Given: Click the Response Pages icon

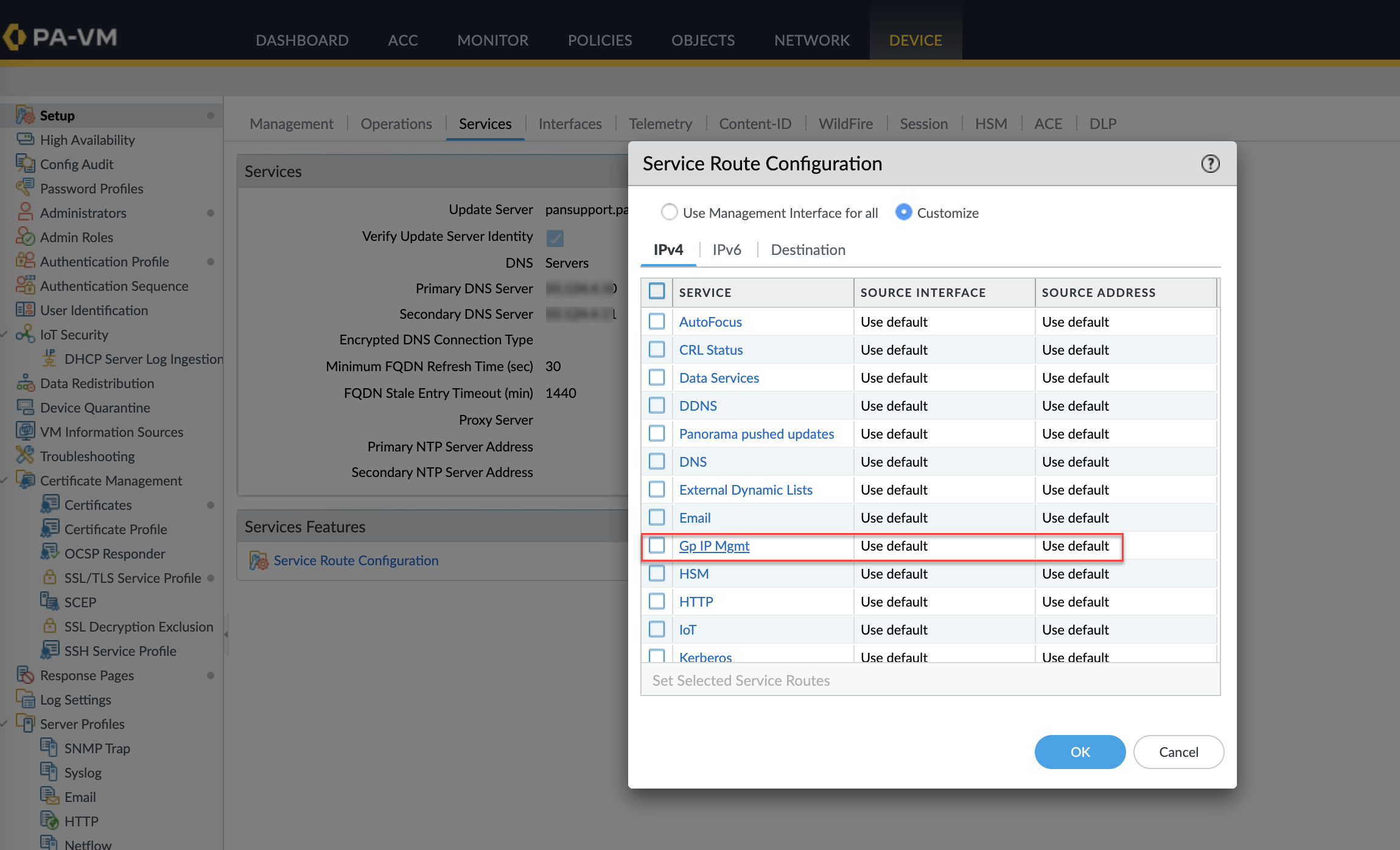Looking at the screenshot, I should click(x=25, y=675).
